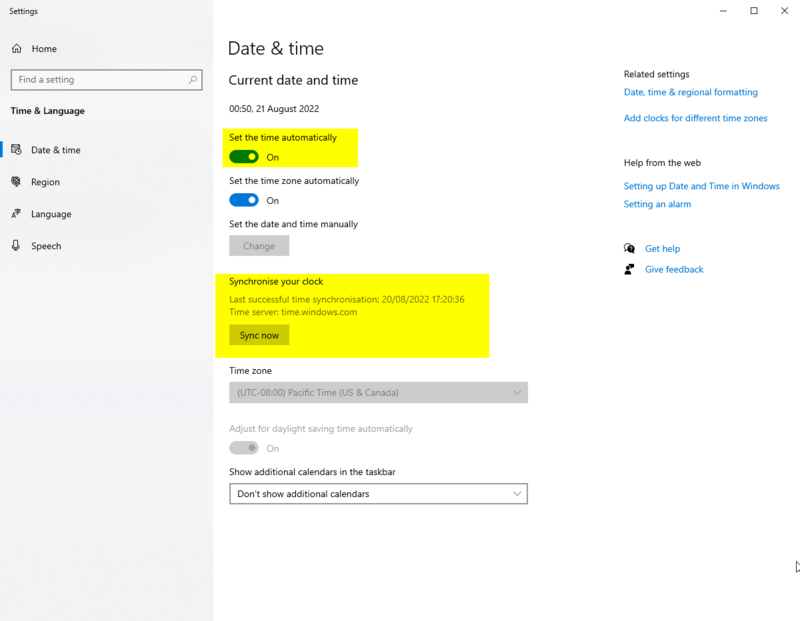800x621 pixels.
Task: Disable Set the time automatically
Action: coord(246,157)
